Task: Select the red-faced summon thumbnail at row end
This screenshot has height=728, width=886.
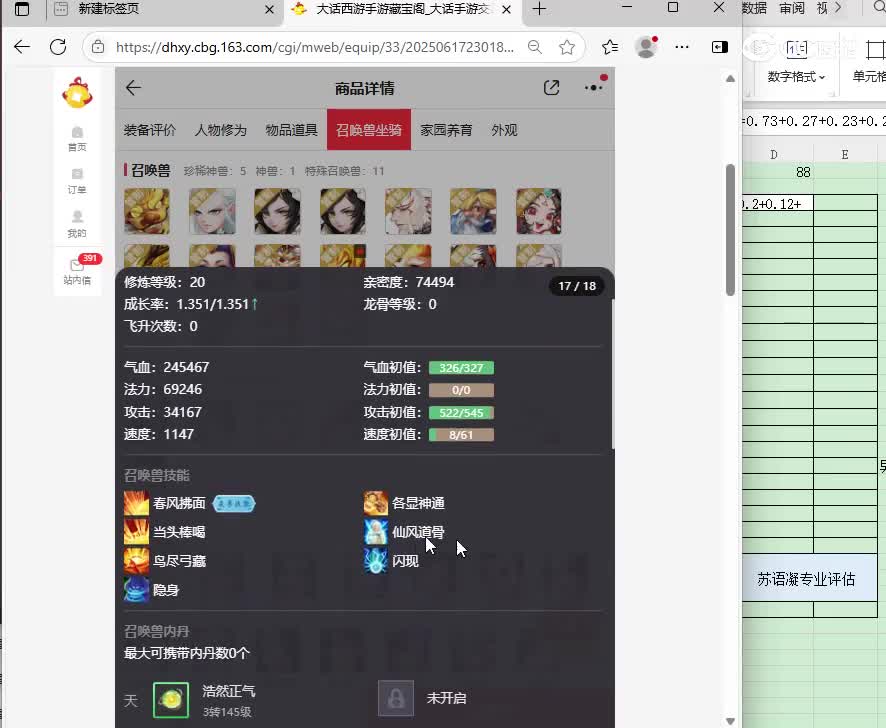Action: click(x=538, y=211)
